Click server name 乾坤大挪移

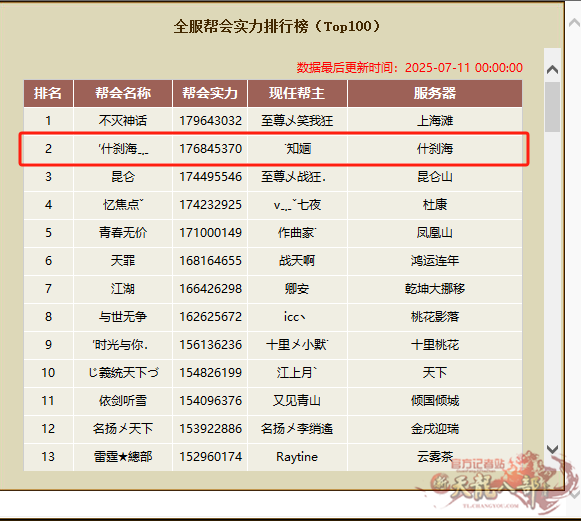click(x=435, y=289)
